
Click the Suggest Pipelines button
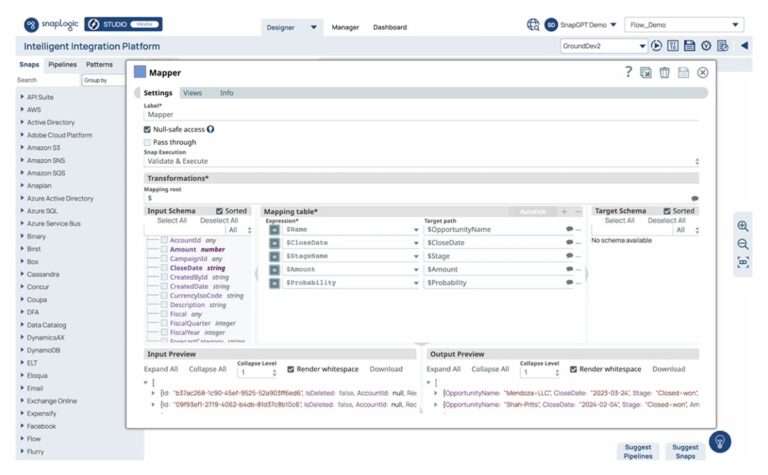(637, 451)
